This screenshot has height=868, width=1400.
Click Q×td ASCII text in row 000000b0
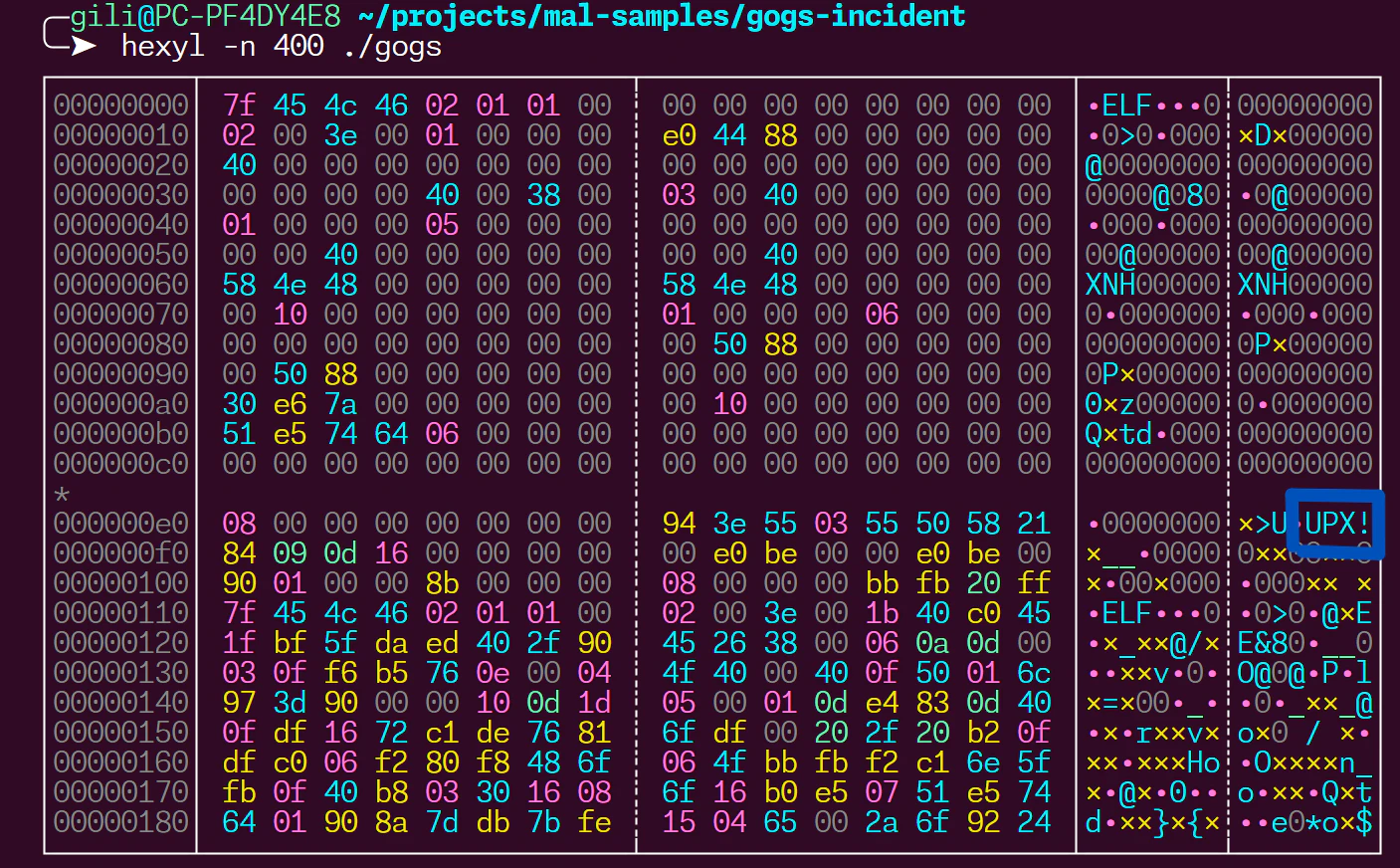(x=1118, y=434)
